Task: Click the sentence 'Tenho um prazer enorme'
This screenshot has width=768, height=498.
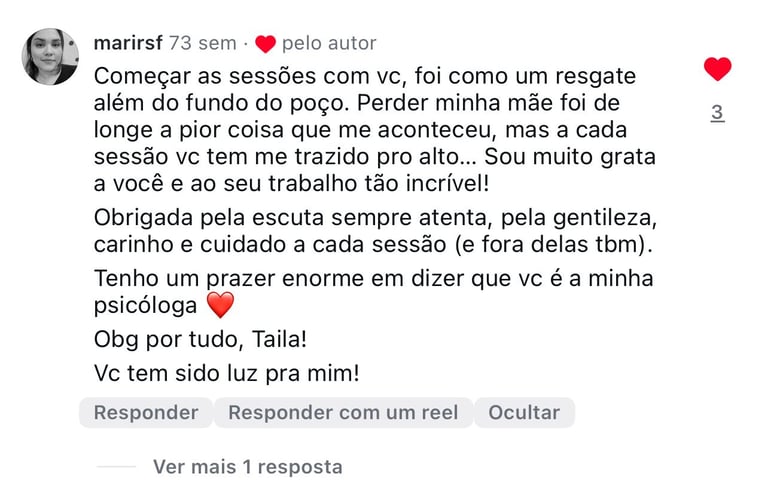Action: 374,292
